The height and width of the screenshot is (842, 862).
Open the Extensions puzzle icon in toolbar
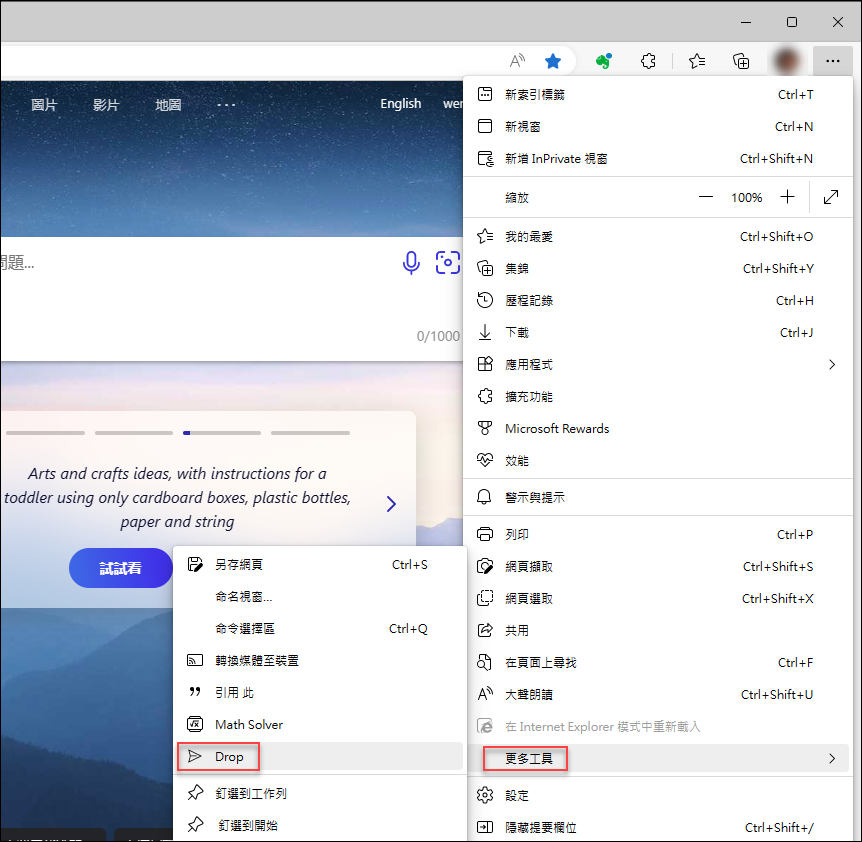pyautogui.click(x=648, y=60)
